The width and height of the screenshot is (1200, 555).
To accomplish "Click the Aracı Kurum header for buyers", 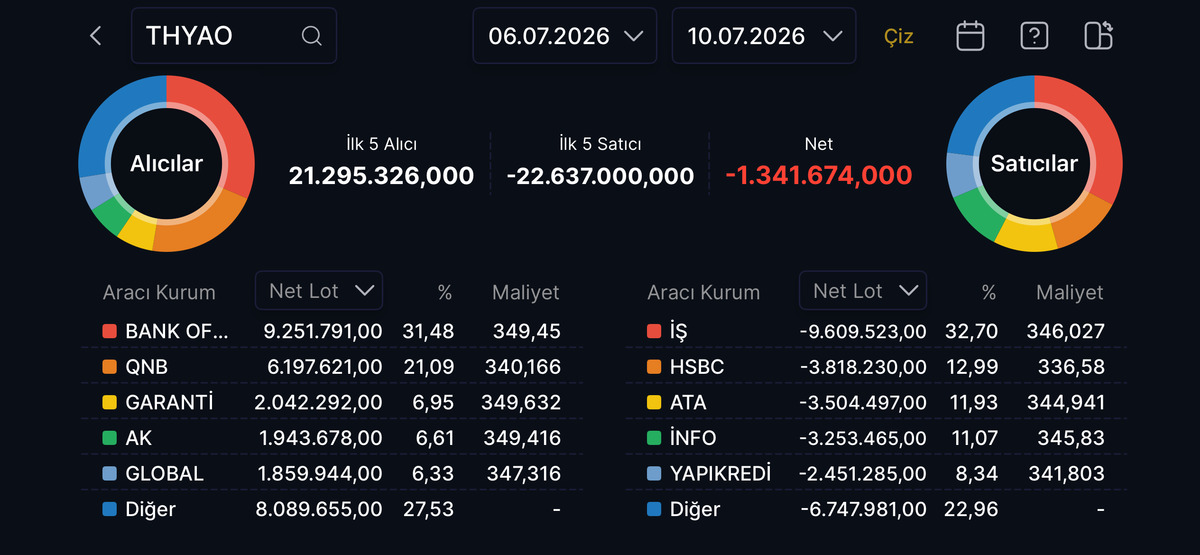I will click(159, 293).
